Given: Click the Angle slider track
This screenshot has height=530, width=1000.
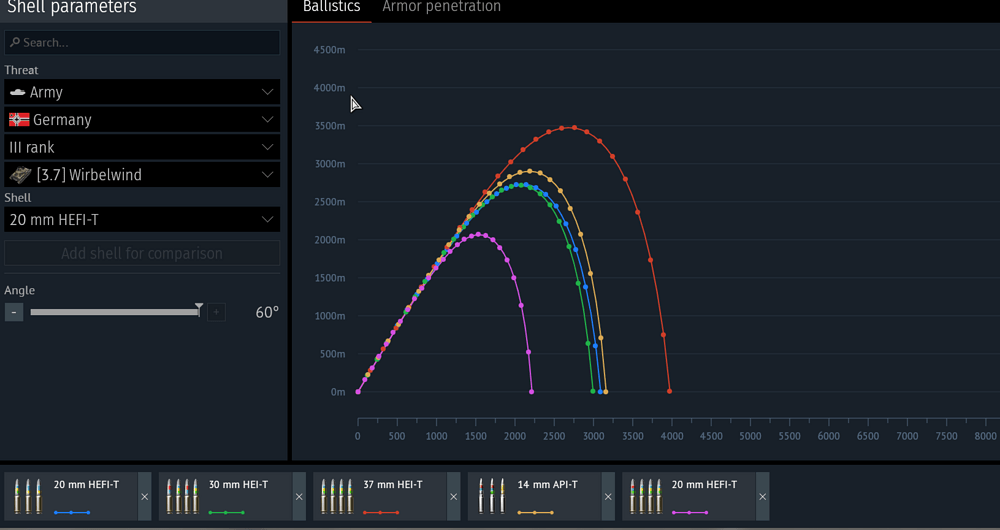Looking at the screenshot, I should [x=114, y=312].
